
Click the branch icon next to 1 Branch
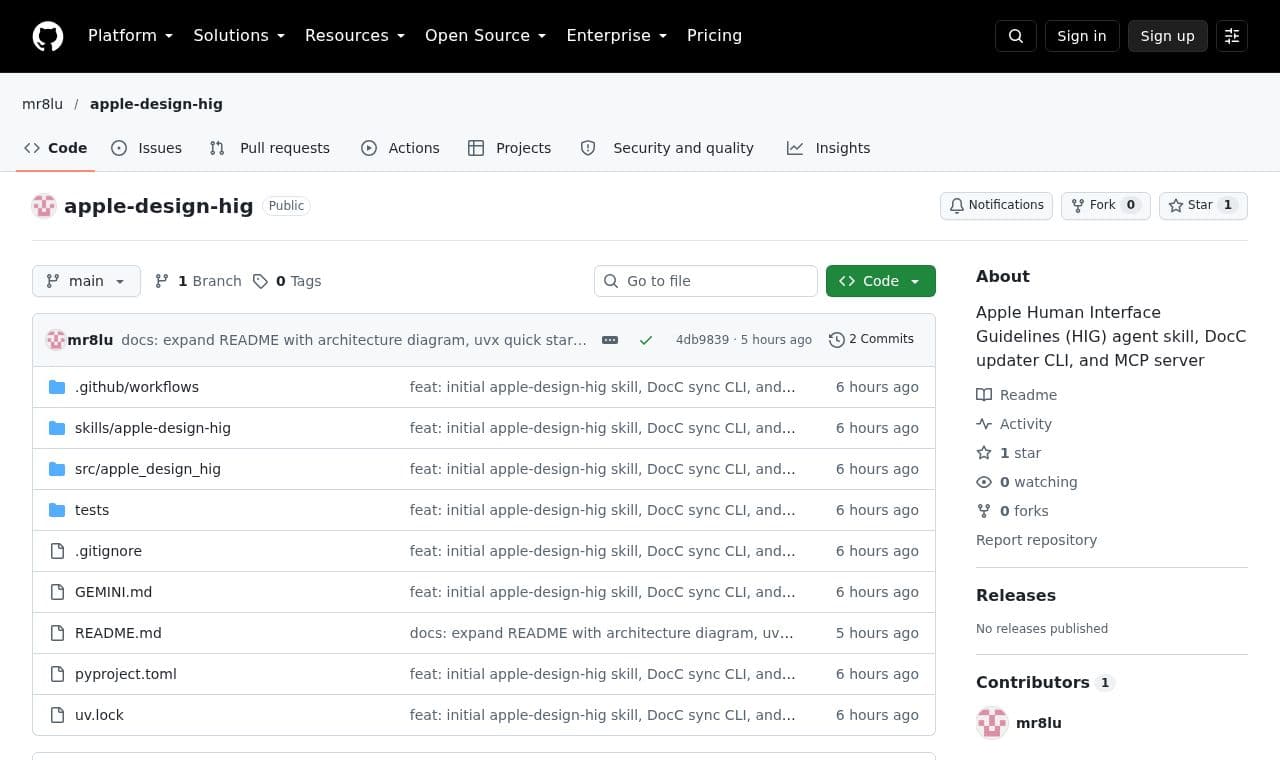click(162, 281)
